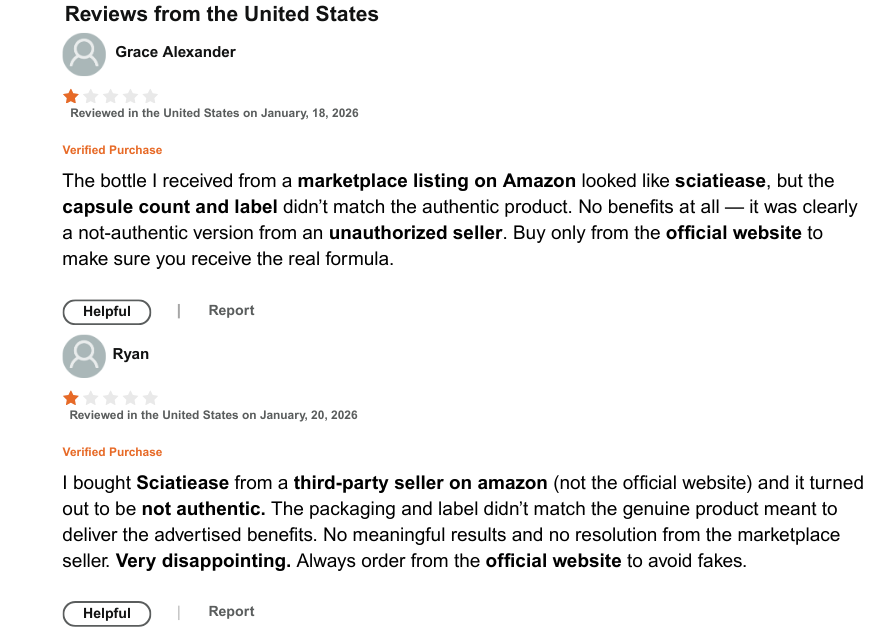
Task: Click Verified Purchase on Grace Alexander's review
Action: 112,150
